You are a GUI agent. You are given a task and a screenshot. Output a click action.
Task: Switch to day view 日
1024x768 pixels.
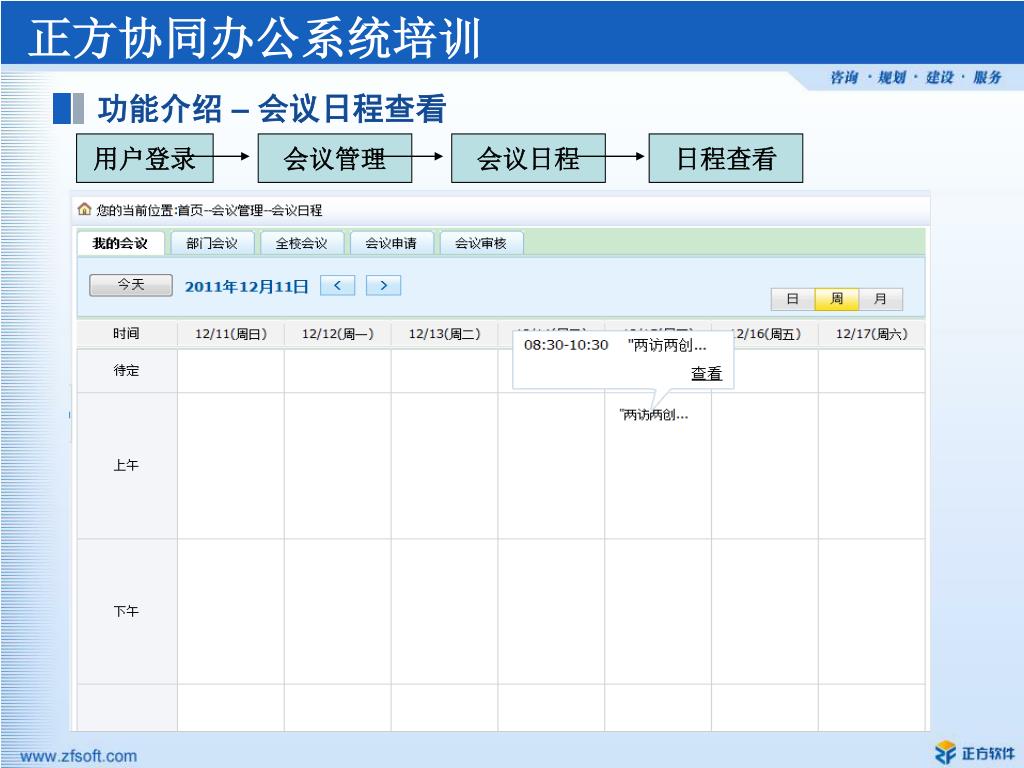pyautogui.click(x=793, y=299)
